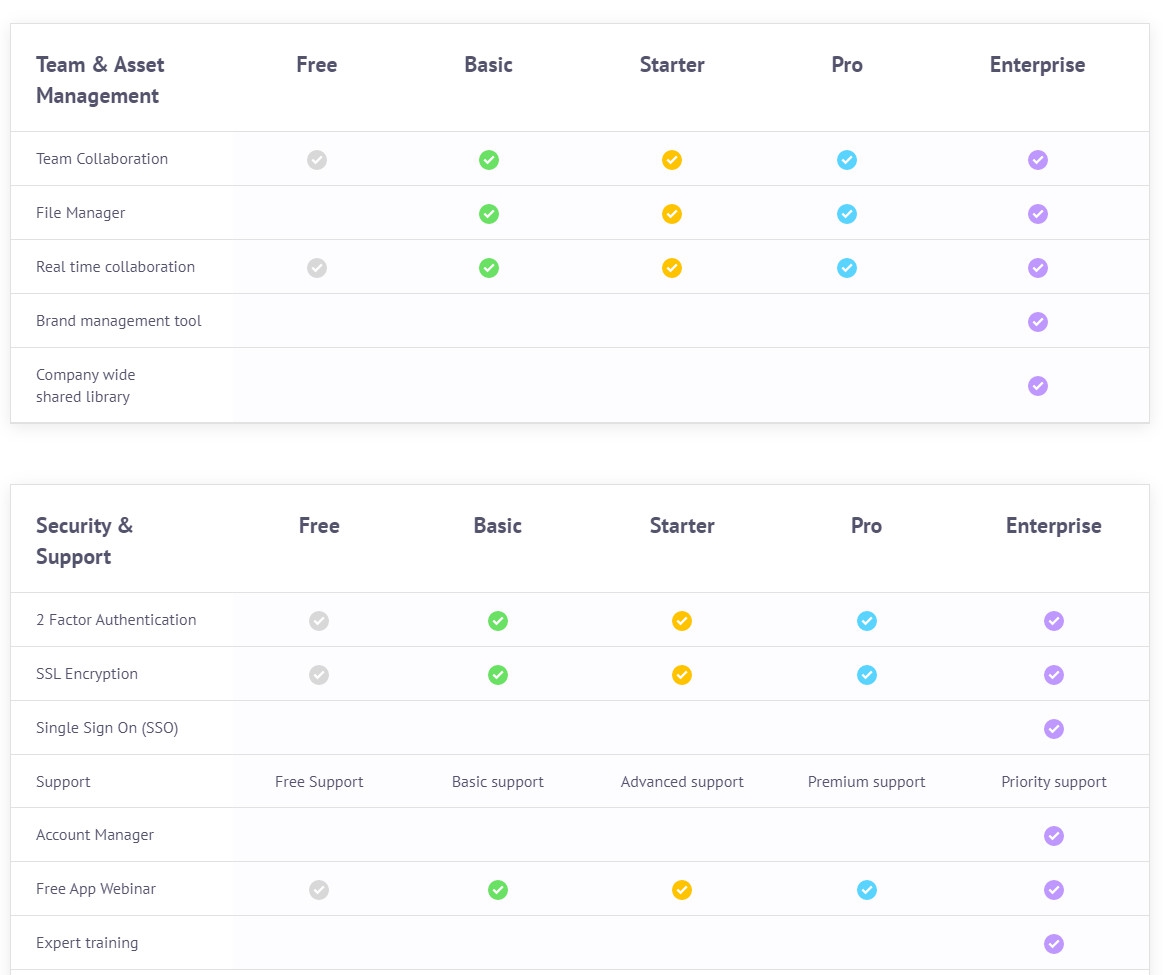
Task: Click Enterprise checkmark for Expert training
Action: (1054, 944)
